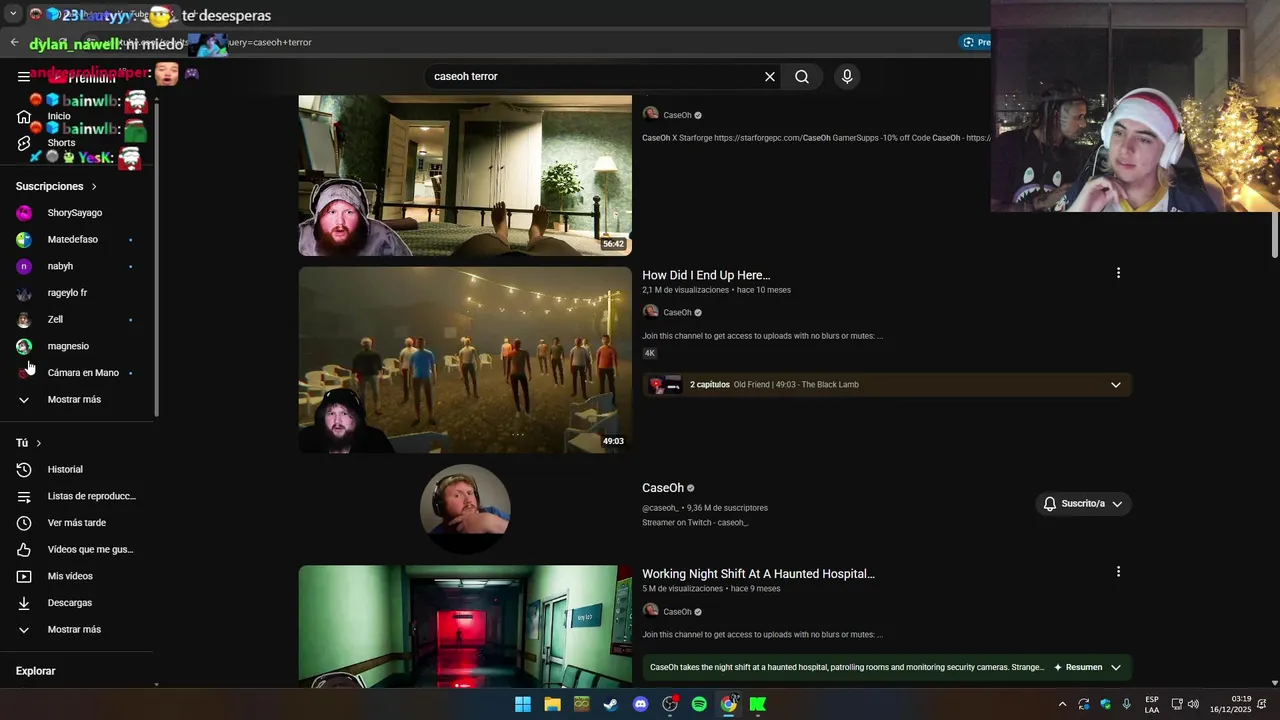The width and height of the screenshot is (1280, 720).
Task: Open Zell subscription channel
Action: [75, 320]
